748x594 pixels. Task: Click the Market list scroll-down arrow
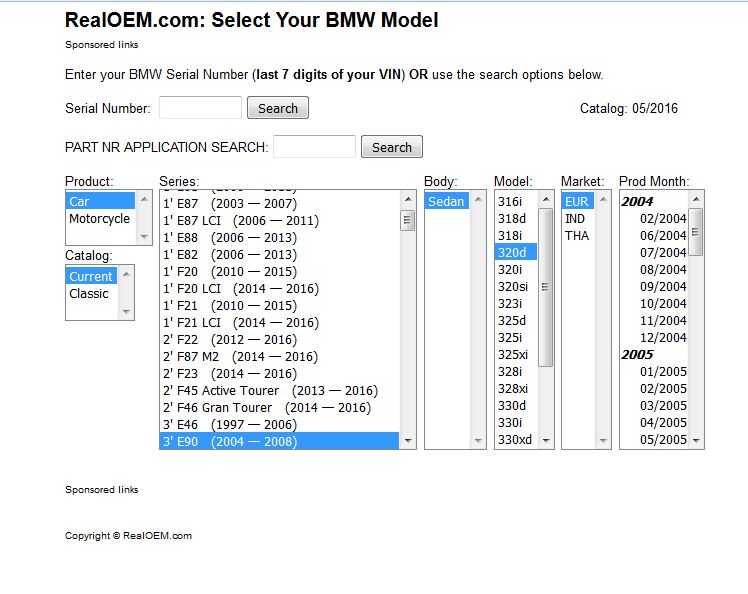point(603,440)
